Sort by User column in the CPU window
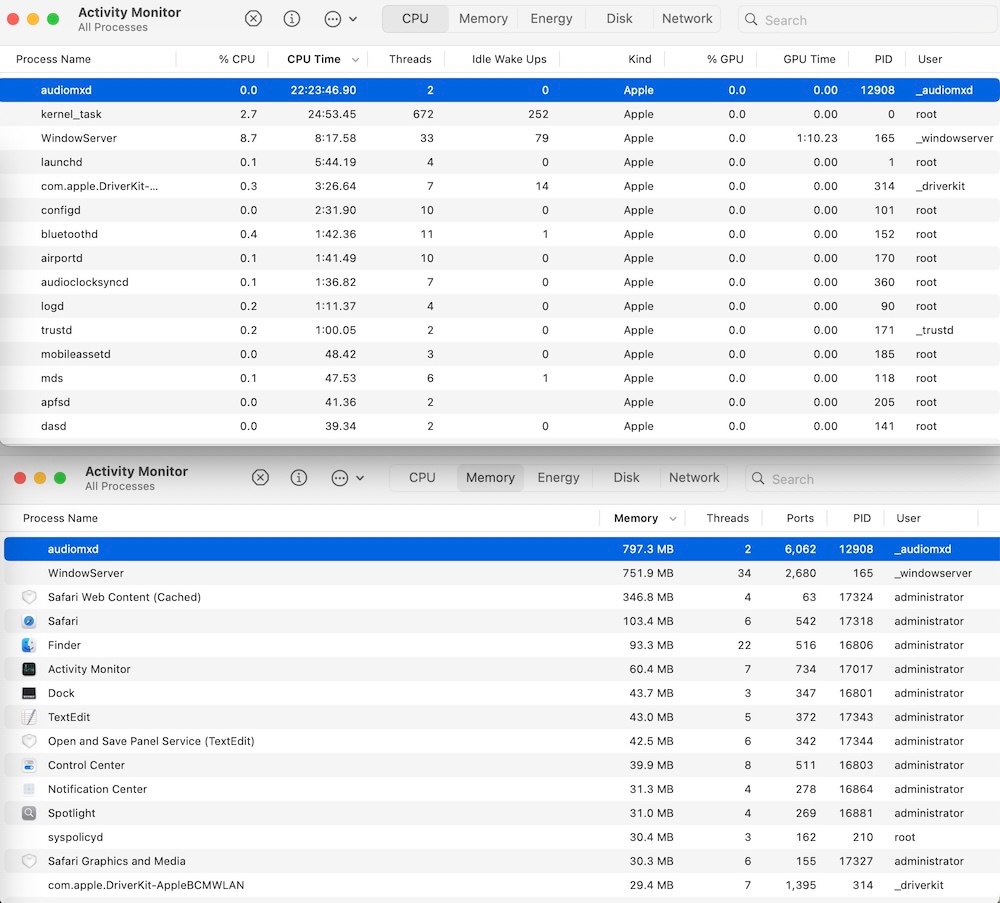This screenshot has width=1000, height=903. point(952,59)
